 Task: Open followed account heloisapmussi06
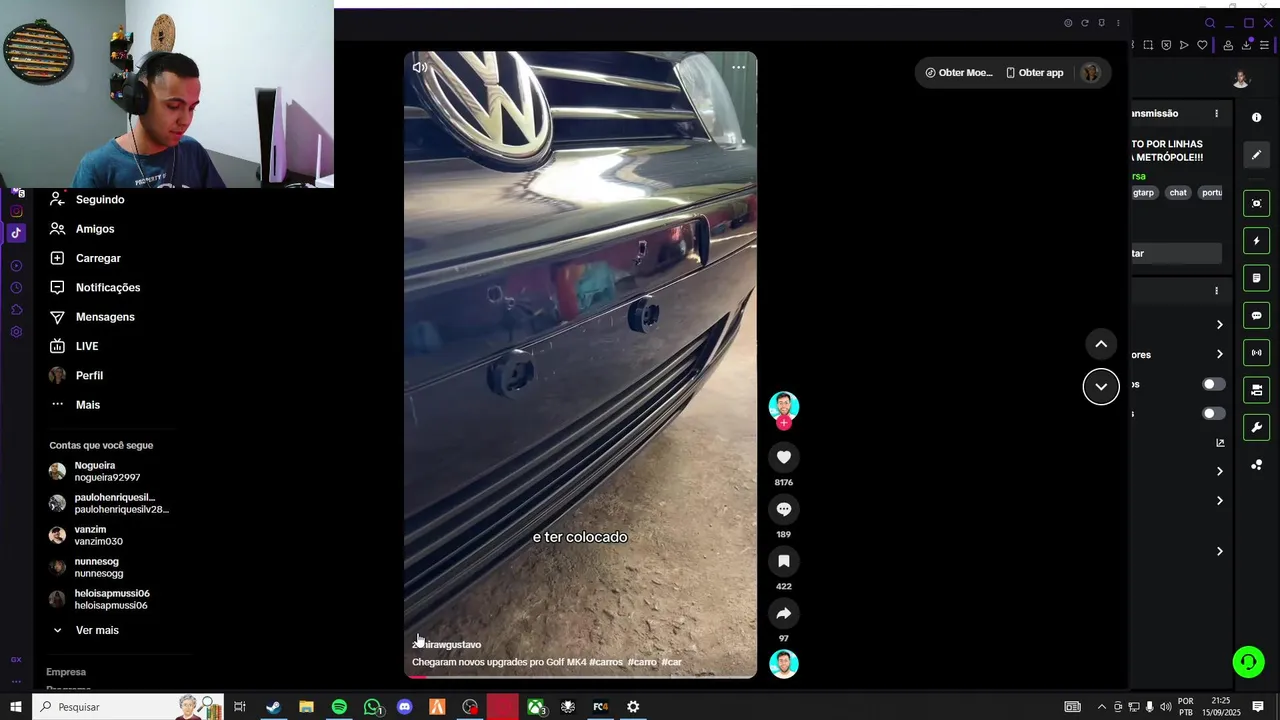(x=100, y=599)
